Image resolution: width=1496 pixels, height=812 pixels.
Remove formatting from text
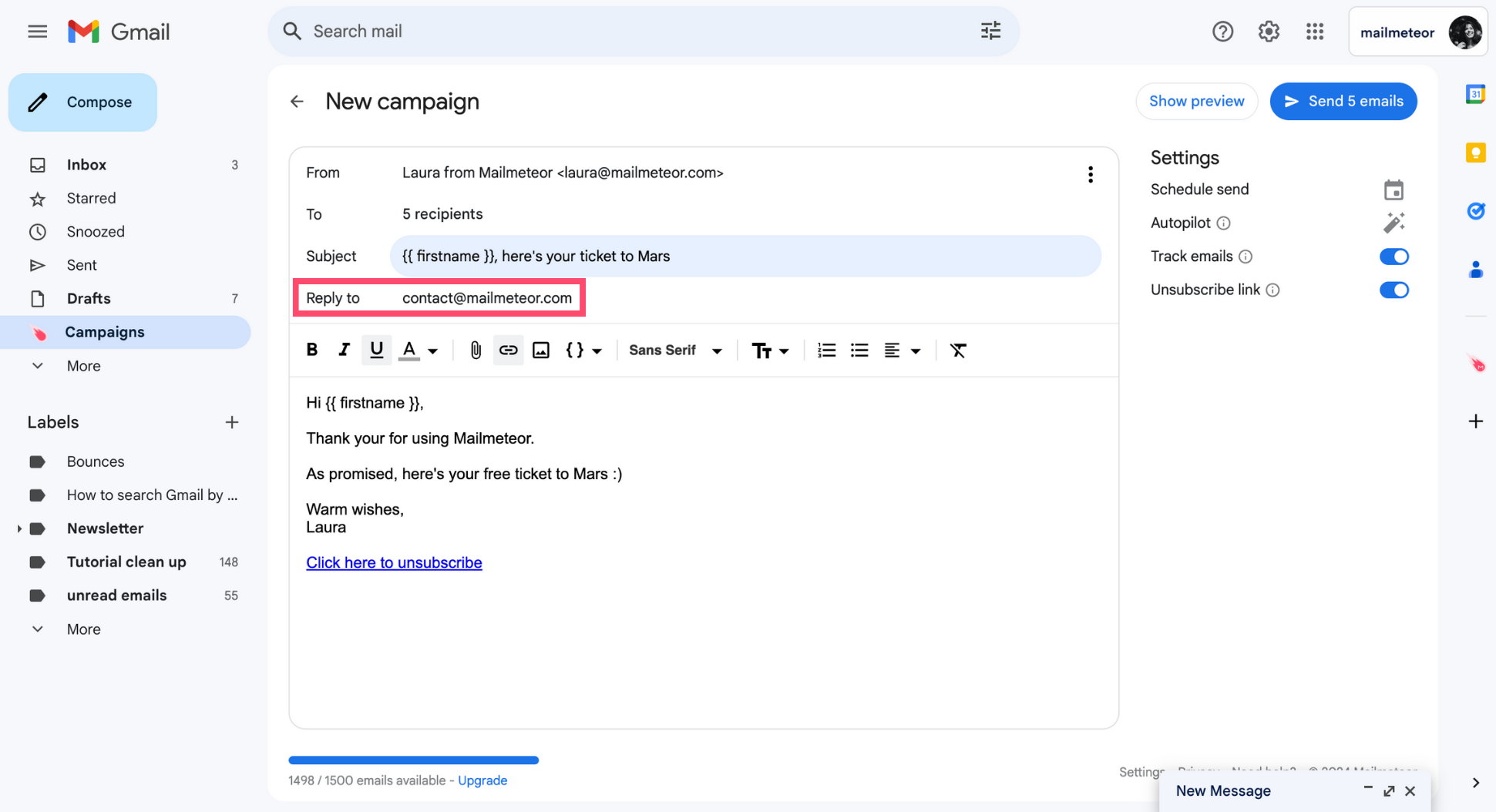click(x=958, y=350)
